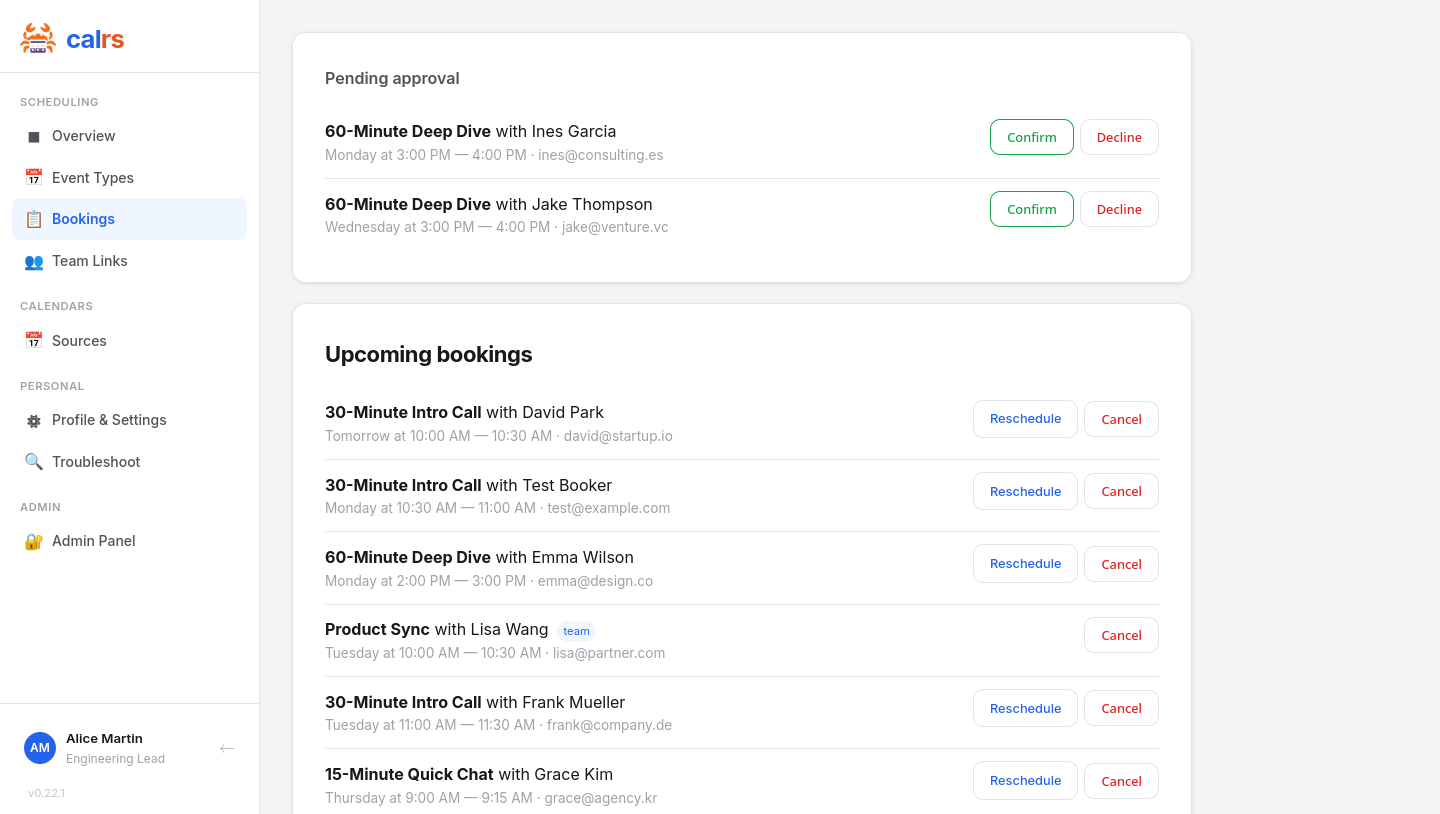This screenshot has width=1440, height=814.
Task: Open Sources via its calendar icon
Action: pos(33,340)
